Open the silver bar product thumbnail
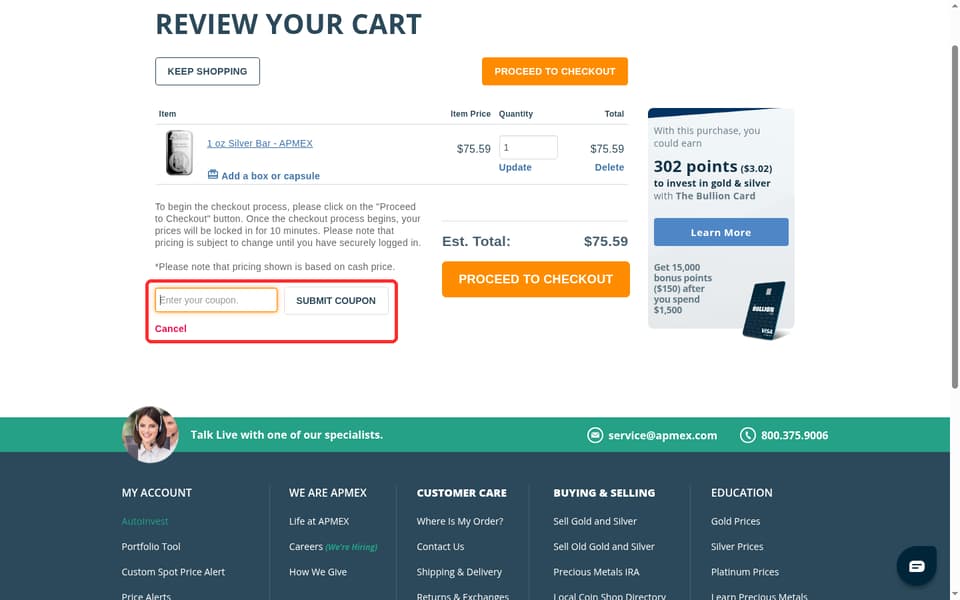The image size is (960, 600). (x=179, y=152)
